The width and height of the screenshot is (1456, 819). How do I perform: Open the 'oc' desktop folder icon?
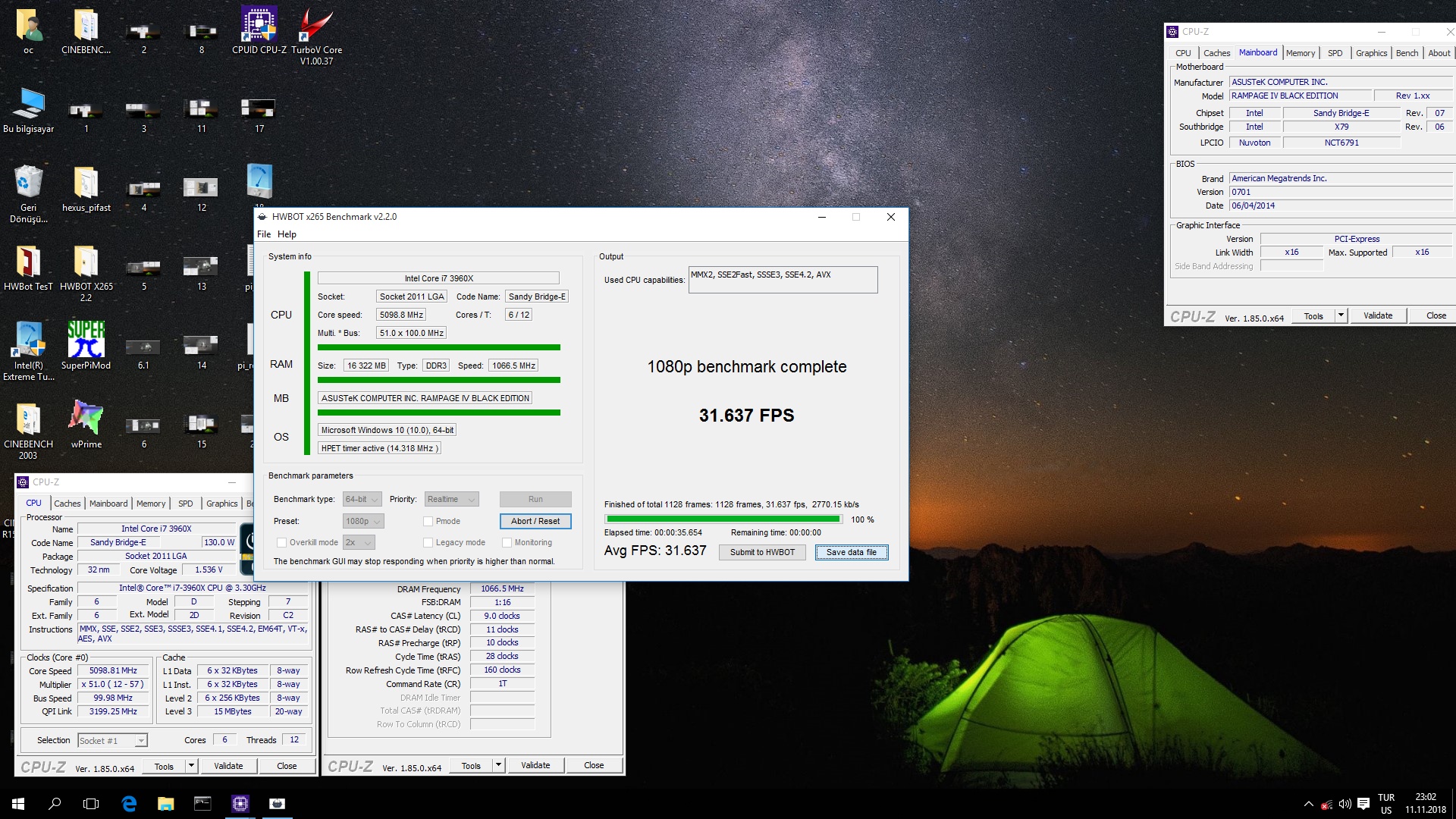29,30
